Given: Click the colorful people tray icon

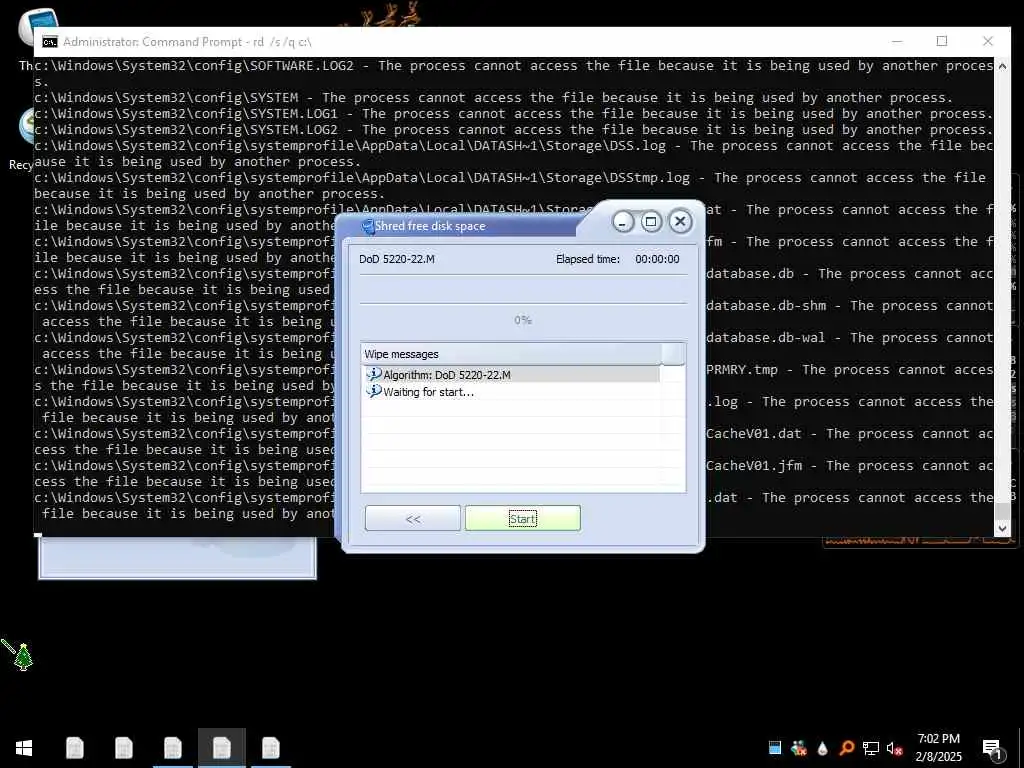Looking at the screenshot, I should tap(799, 748).
